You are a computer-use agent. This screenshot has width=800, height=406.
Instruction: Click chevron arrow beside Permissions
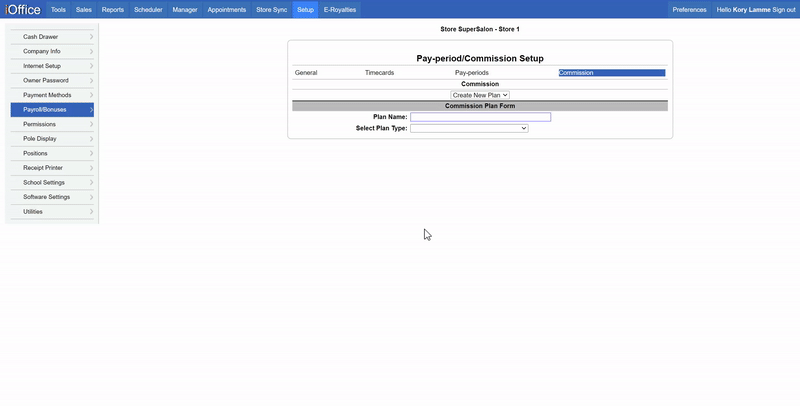[x=91, y=124]
